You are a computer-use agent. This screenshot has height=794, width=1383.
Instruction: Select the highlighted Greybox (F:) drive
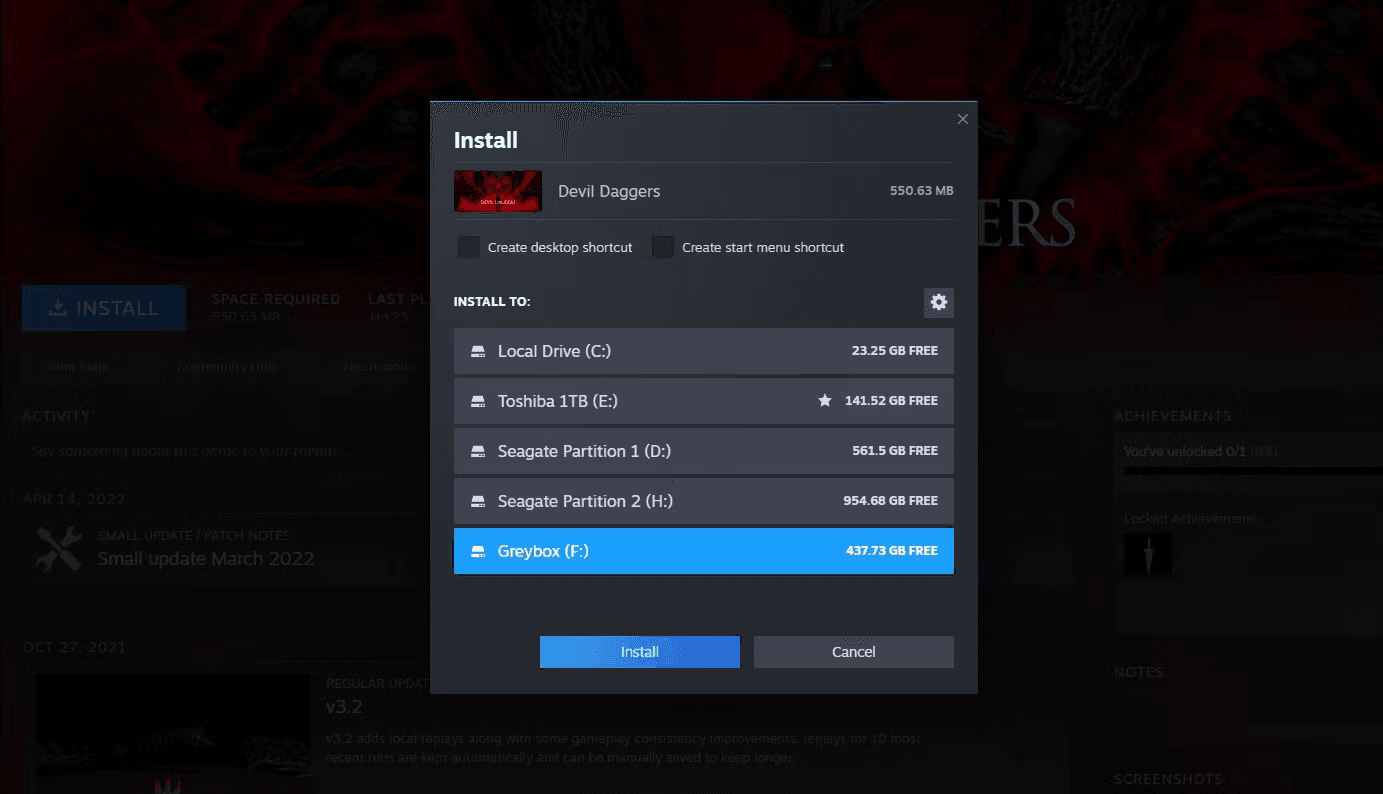703,551
